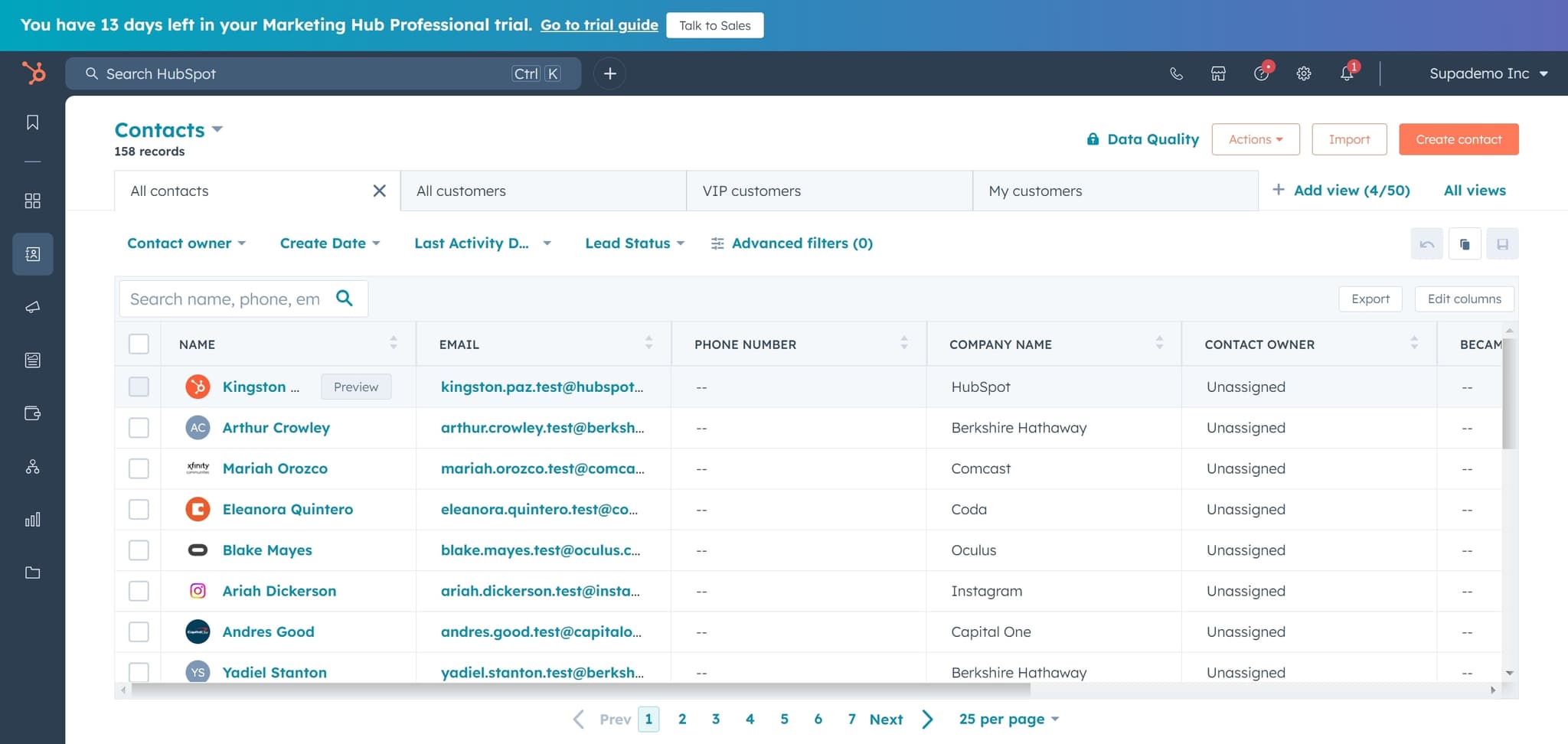The width and height of the screenshot is (1568, 744).
Task: Click the search name, phone, email field
Action: 230,299
